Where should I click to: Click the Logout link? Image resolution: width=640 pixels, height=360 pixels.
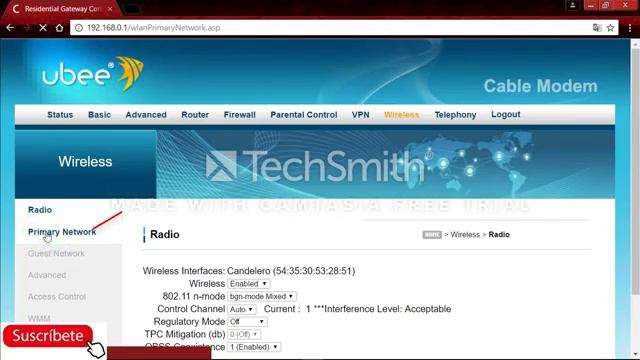pyautogui.click(x=505, y=114)
